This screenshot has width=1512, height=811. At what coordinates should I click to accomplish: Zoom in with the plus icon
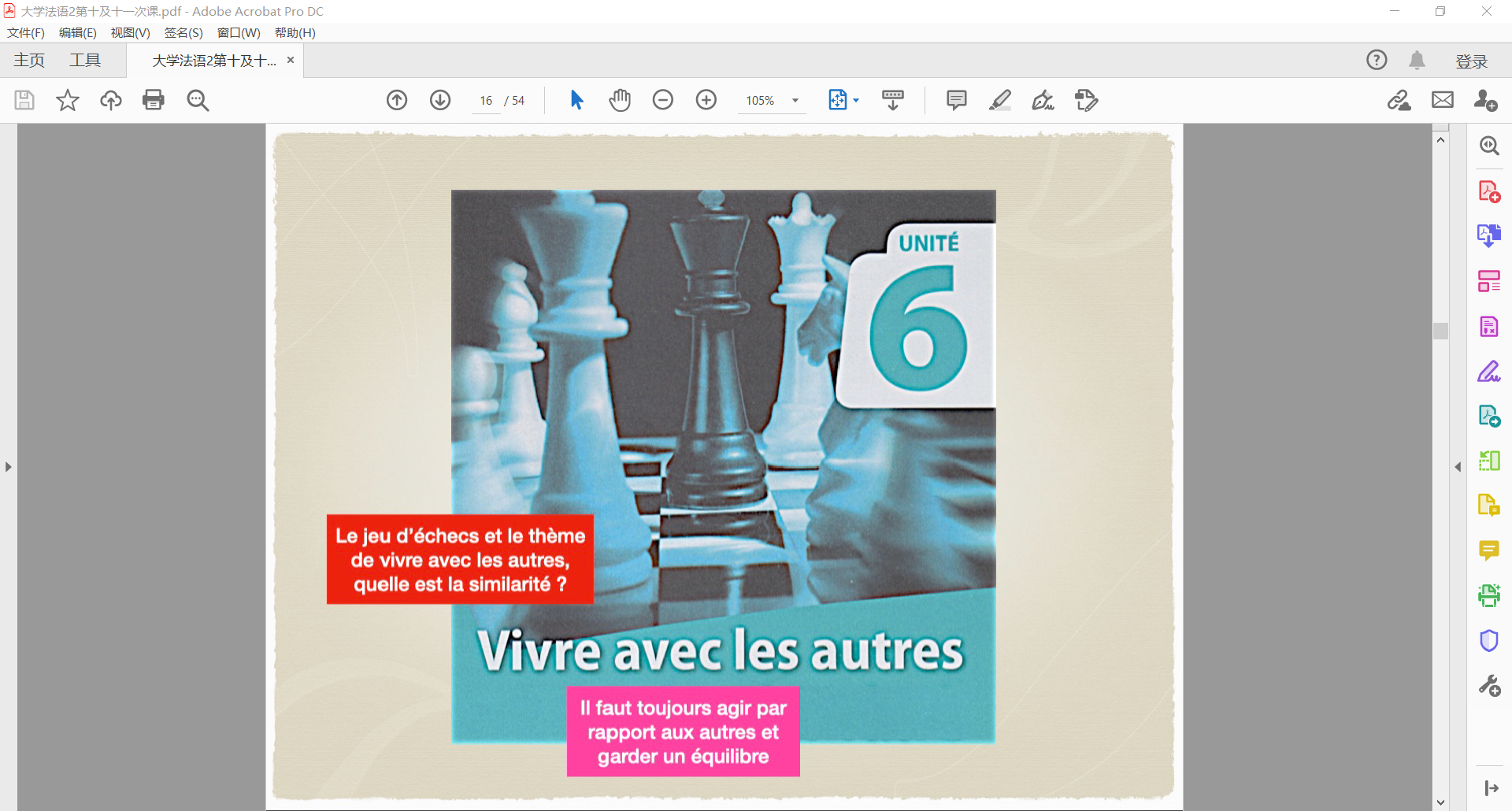coord(706,100)
